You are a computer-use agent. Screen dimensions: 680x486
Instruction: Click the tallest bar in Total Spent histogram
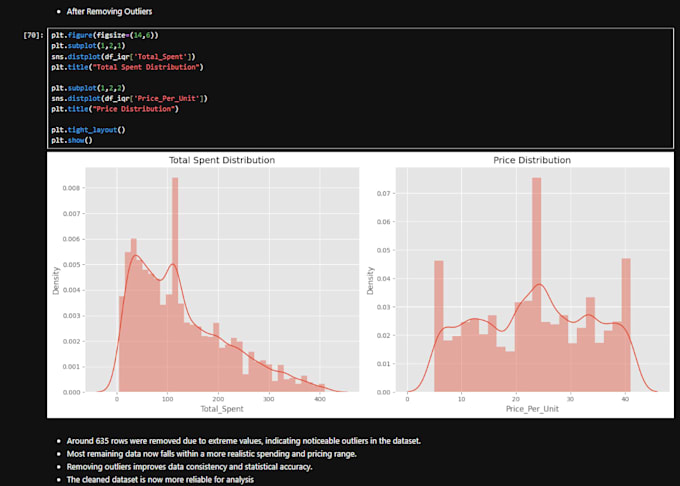(x=175, y=284)
